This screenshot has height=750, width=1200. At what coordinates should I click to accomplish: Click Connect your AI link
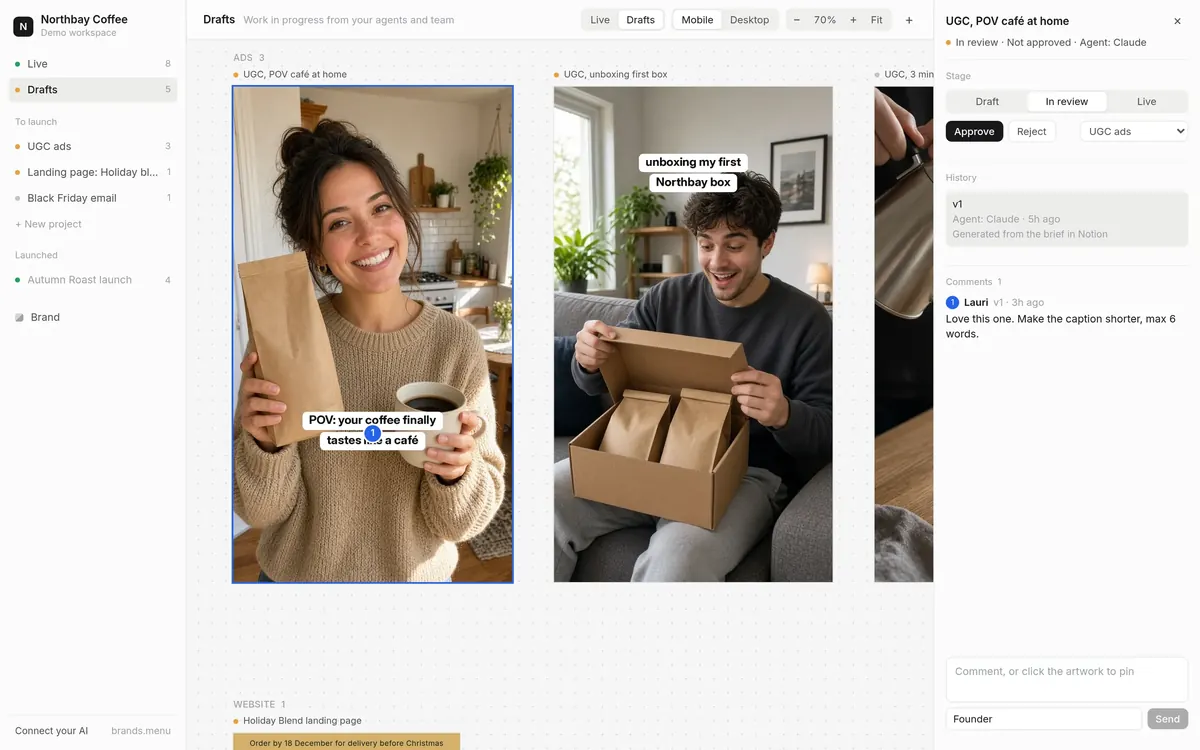pyautogui.click(x=52, y=731)
